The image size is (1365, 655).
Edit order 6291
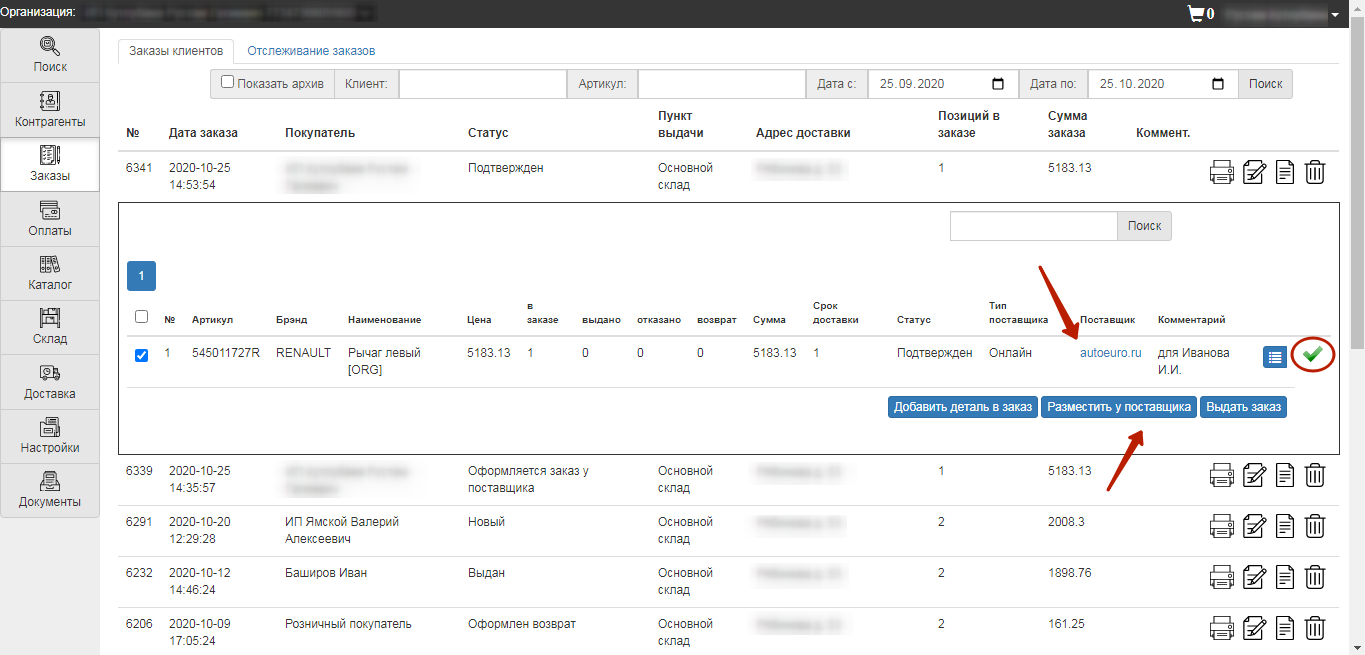pyautogui.click(x=1254, y=526)
